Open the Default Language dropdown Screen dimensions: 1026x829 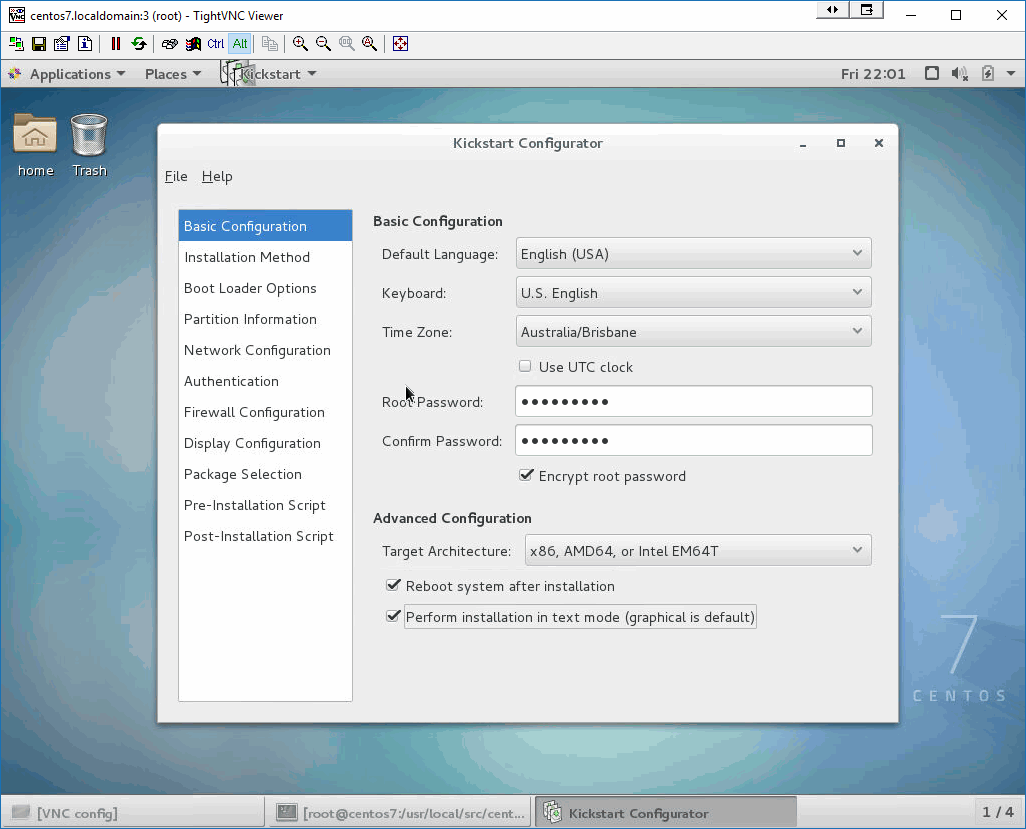(693, 253)
